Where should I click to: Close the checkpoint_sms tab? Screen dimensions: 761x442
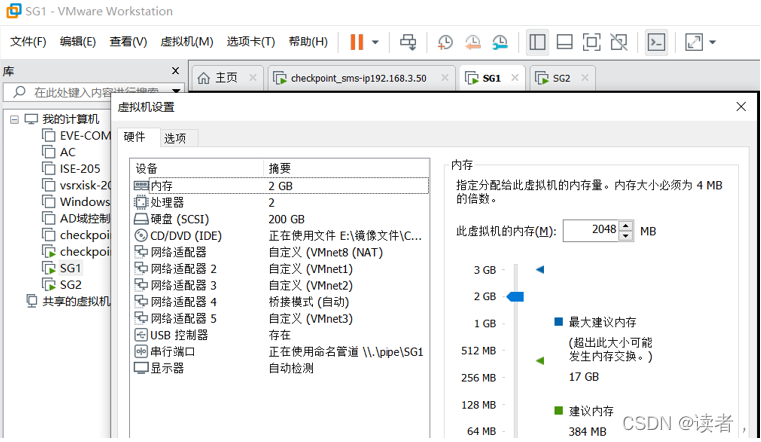[445, 78]
